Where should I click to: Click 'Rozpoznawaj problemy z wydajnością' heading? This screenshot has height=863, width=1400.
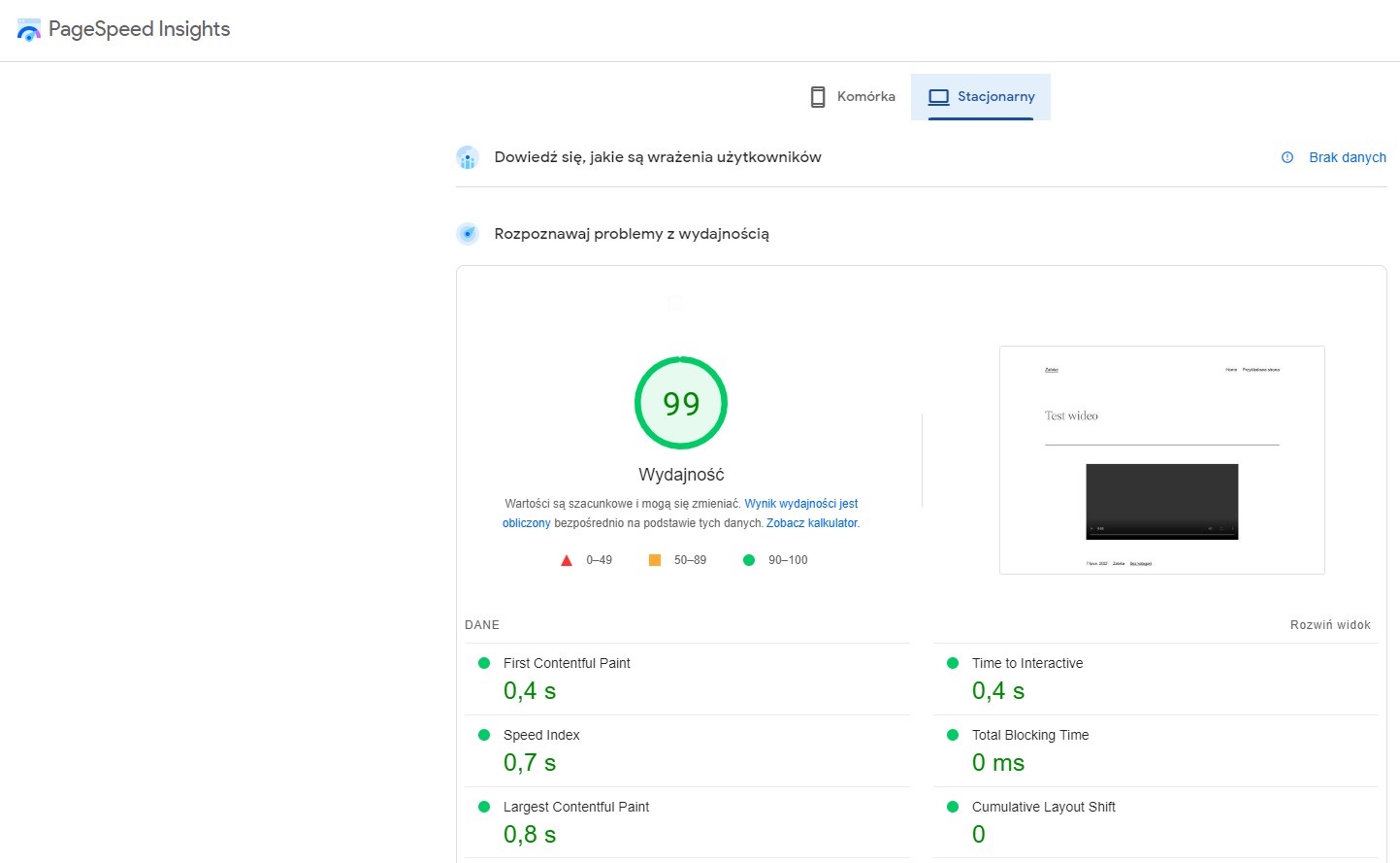pos(632,234)
